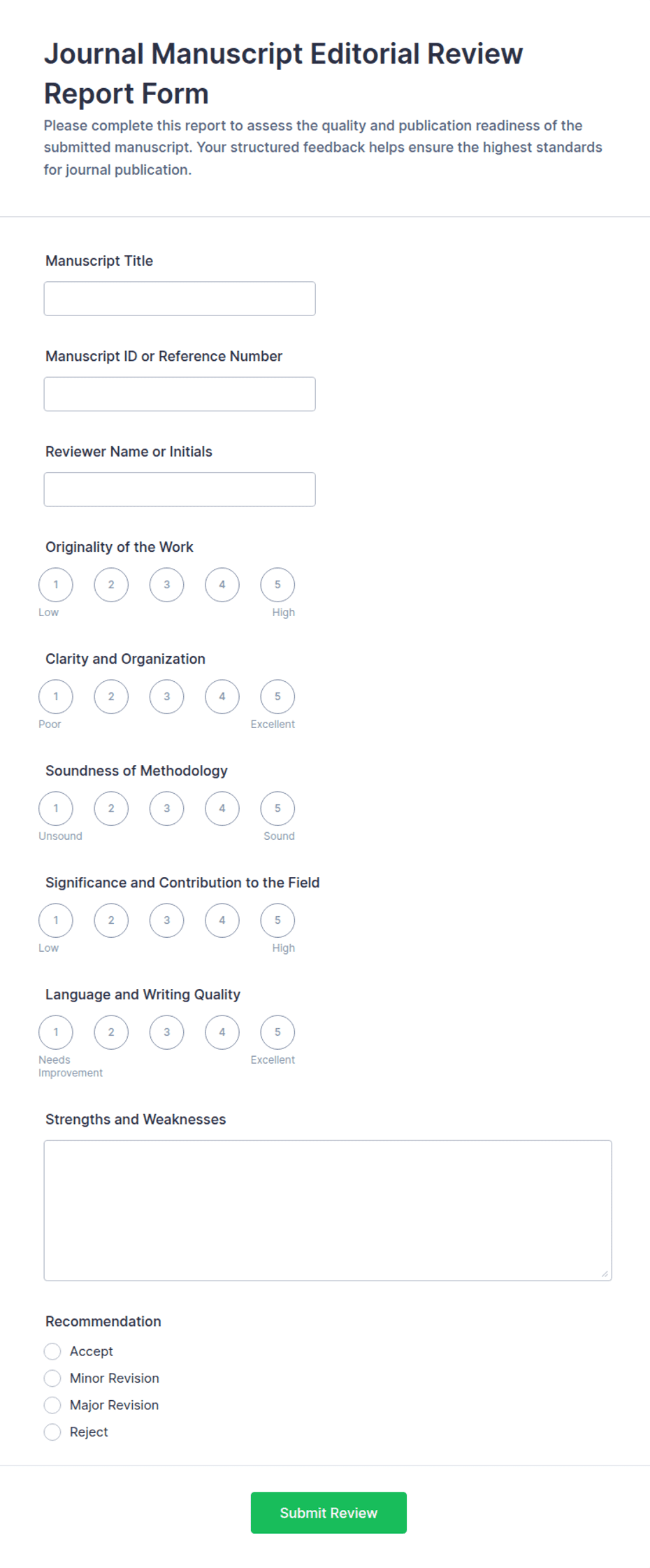Viewport: 650px width, 1568px height.
Task: Choose rating 5 for Significance and Contribution
Action: pyautogui.click(x=277, y=920)
